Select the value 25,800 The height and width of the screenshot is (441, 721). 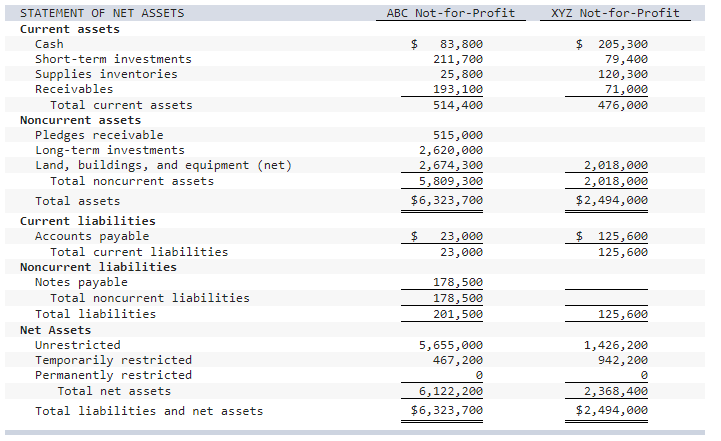click(461, 74)
